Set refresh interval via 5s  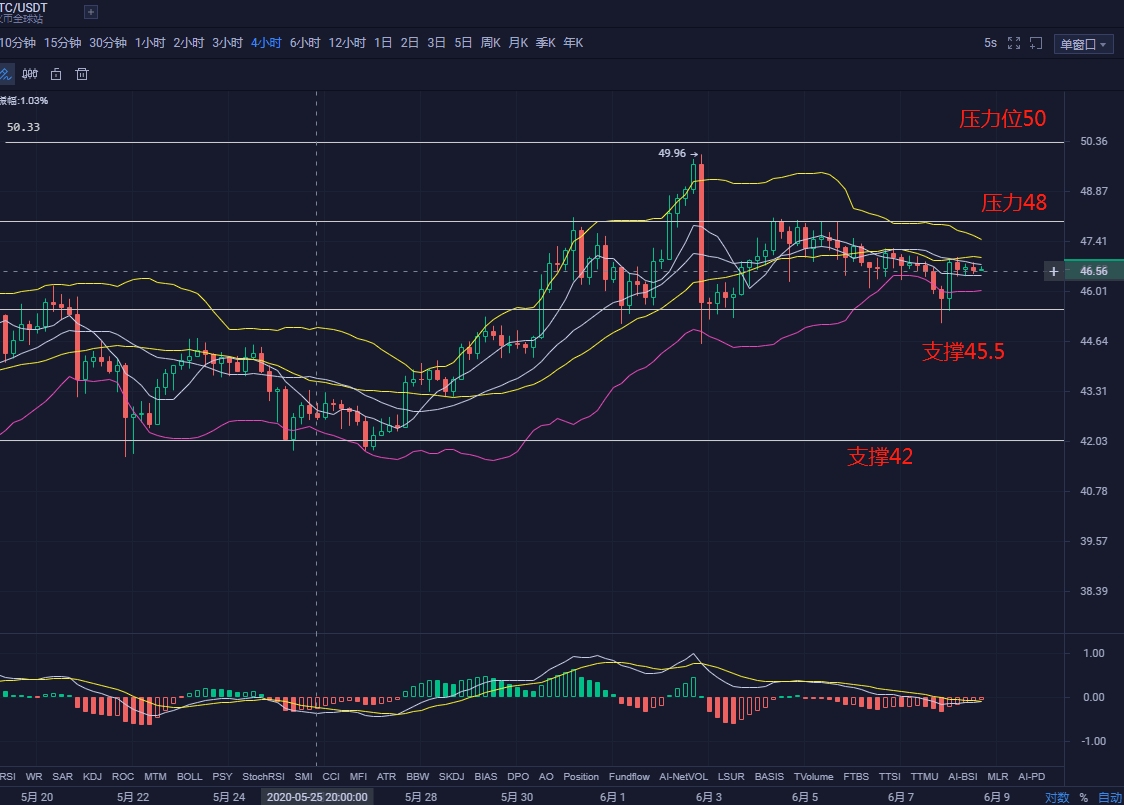[x=990, y=43]
